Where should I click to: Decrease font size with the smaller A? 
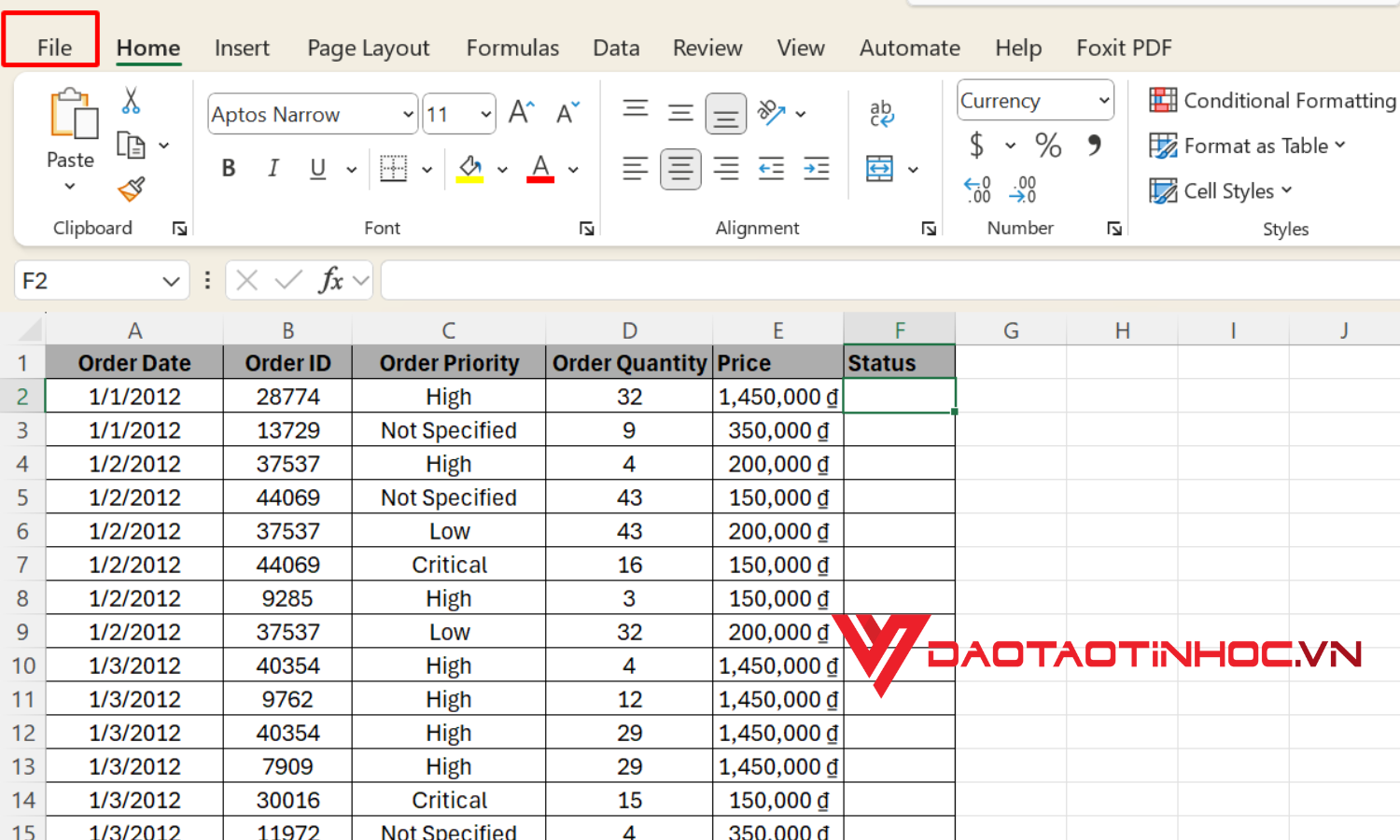[x=567, y=114]
